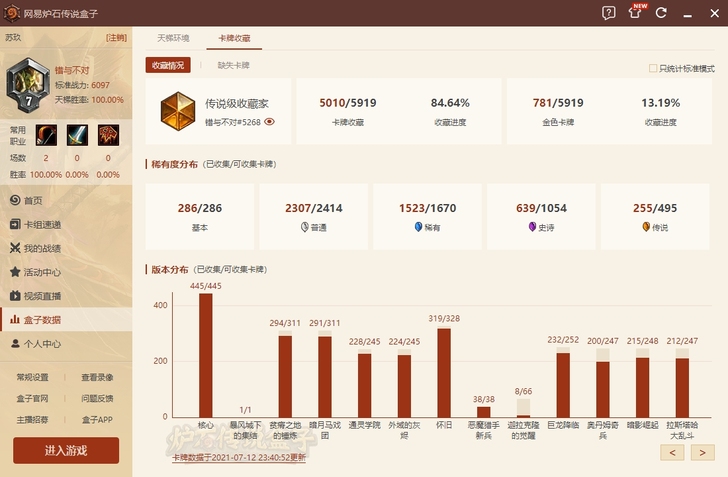Toggle the eye icon beside battle tag
The image size is (728, 477).
tap(269, 122)
